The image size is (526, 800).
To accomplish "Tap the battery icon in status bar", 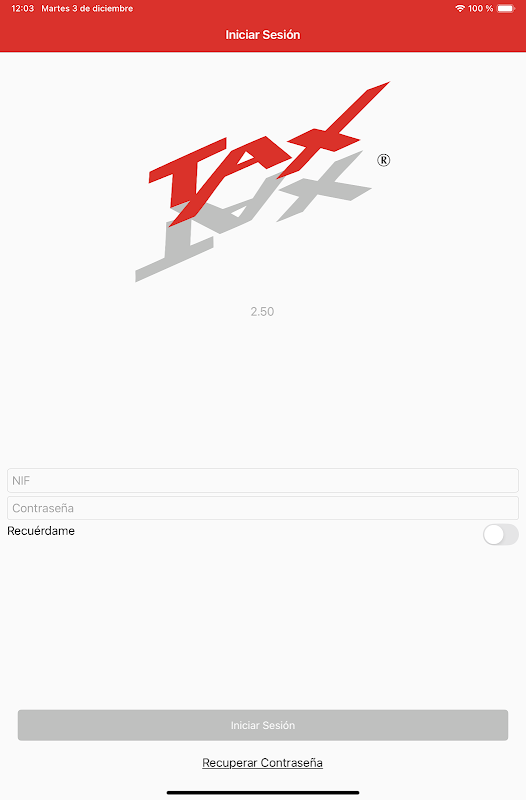I will (x=506, y=9).
